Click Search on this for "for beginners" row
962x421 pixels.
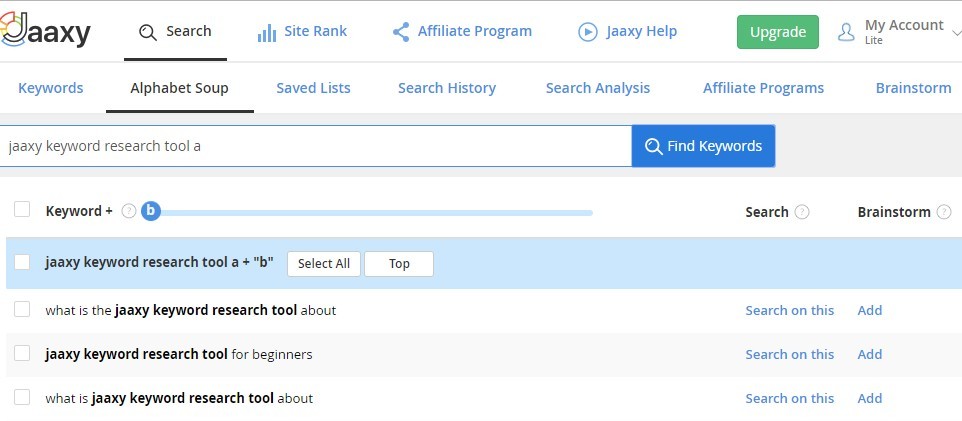click(790, 355)
